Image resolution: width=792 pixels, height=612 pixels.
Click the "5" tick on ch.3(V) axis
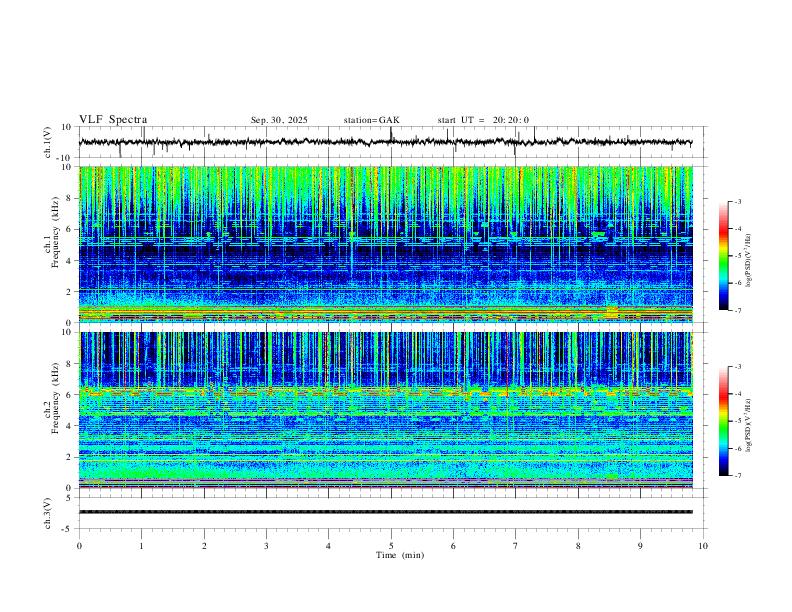(70, 498)
